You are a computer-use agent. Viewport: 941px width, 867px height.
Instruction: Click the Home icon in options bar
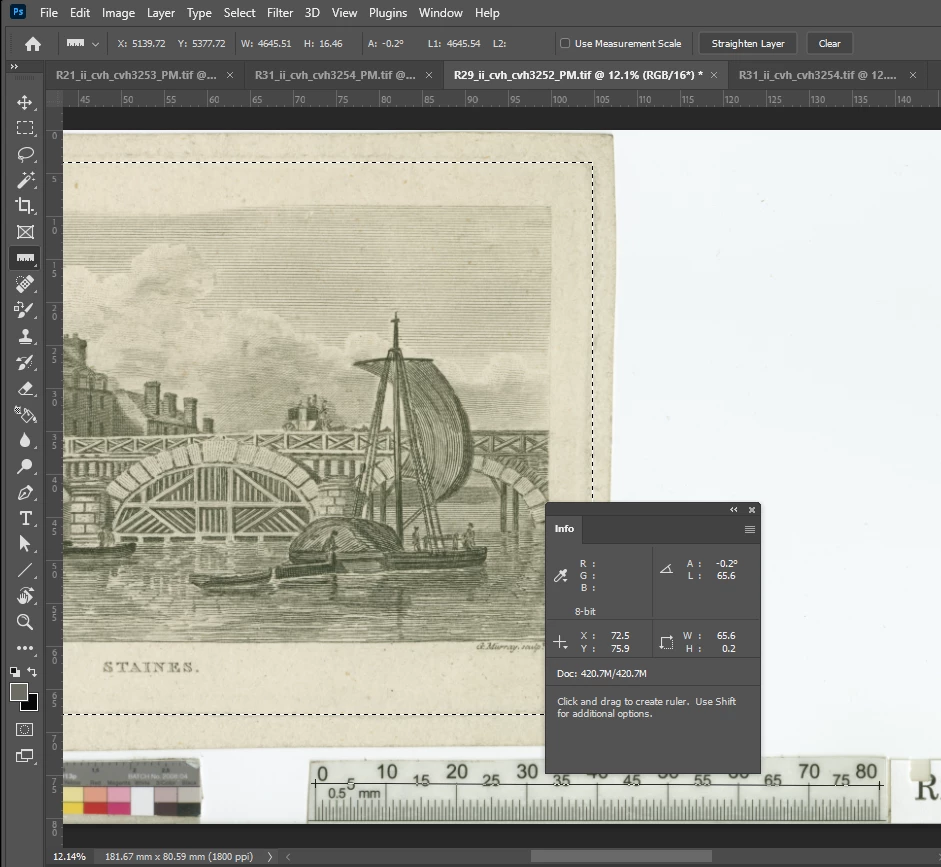(33, 44)
